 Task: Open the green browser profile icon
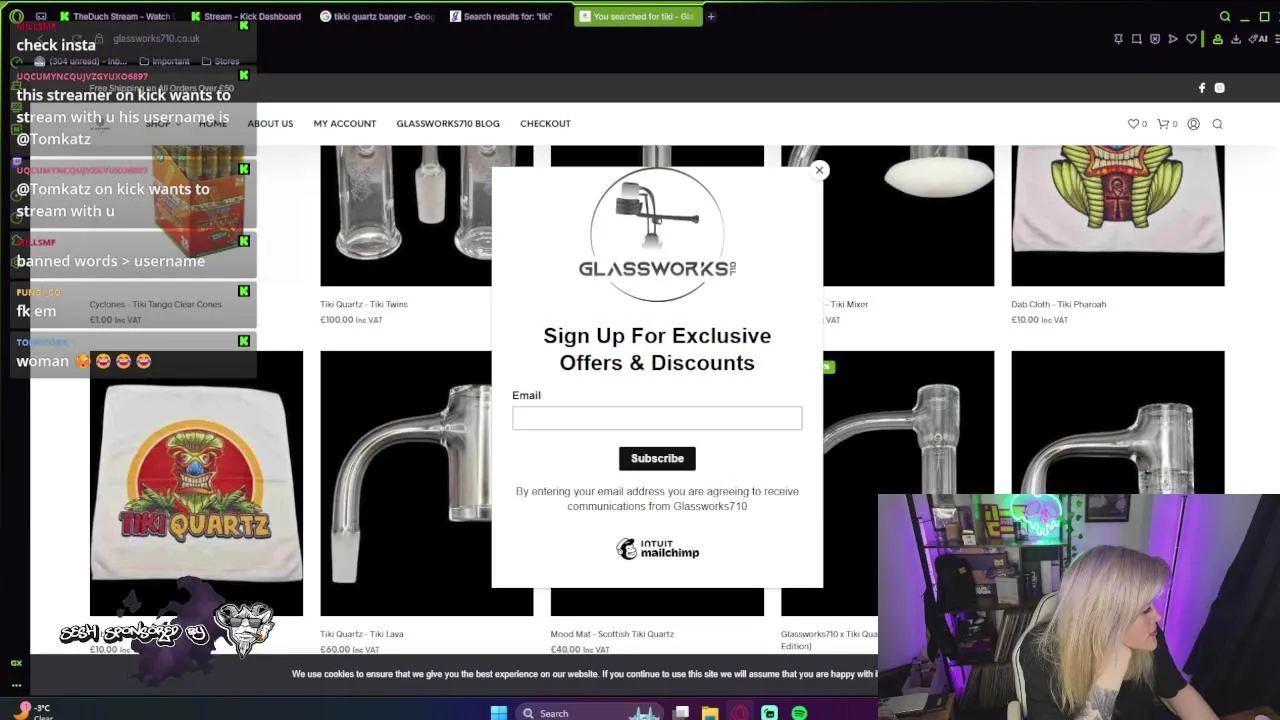[x=1217, y=39]
